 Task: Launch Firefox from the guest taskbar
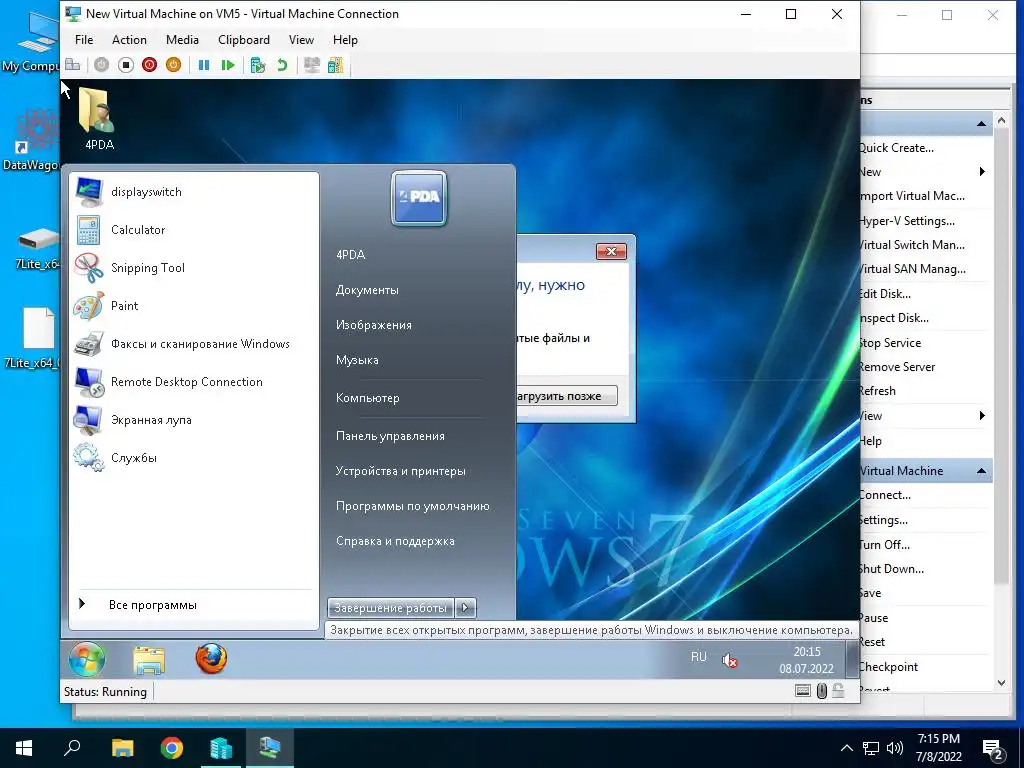click(211, 658)
